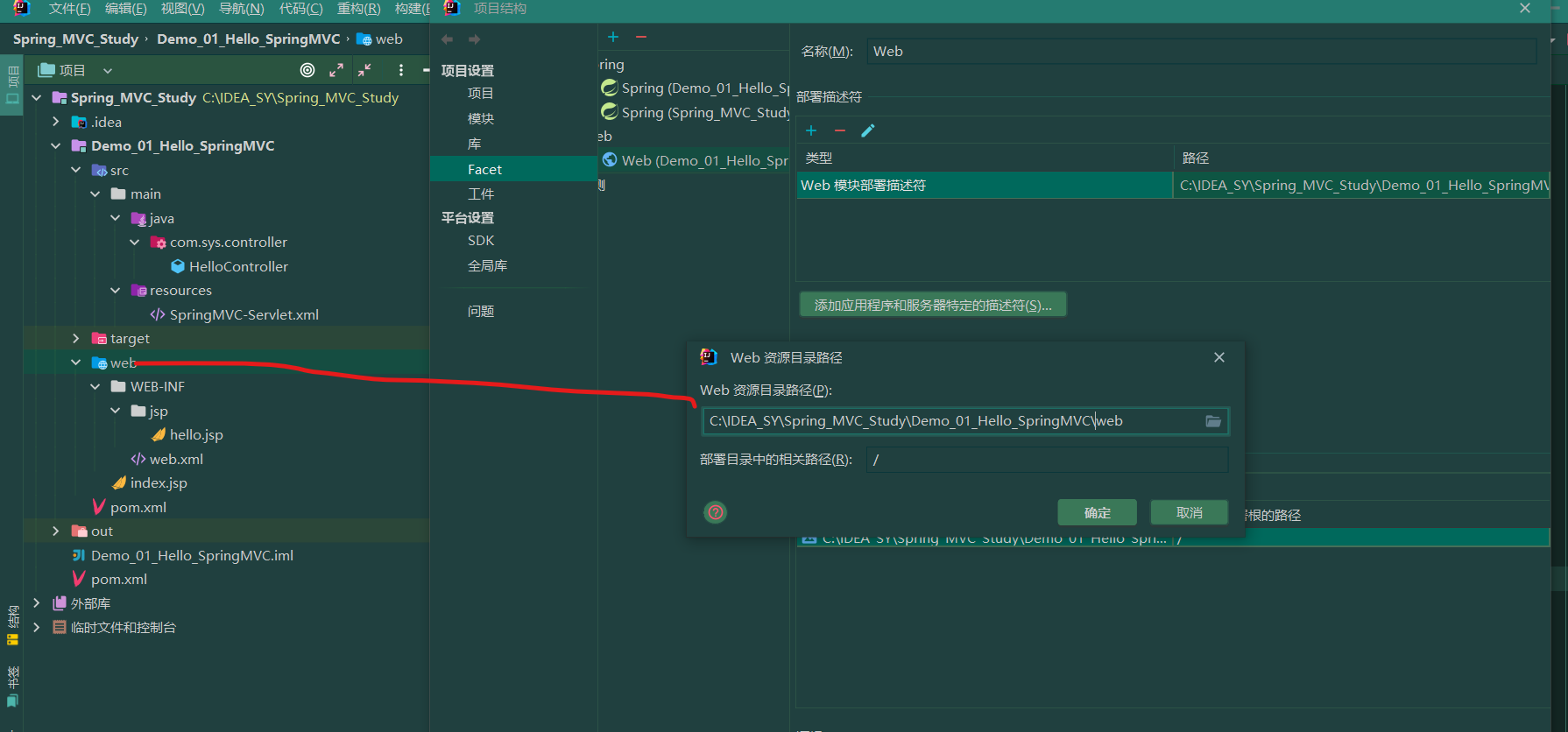Collapse Demo_01_Hello_SpringMVC module node
The image size is (1568, 732).
click(x=56, y=145)
